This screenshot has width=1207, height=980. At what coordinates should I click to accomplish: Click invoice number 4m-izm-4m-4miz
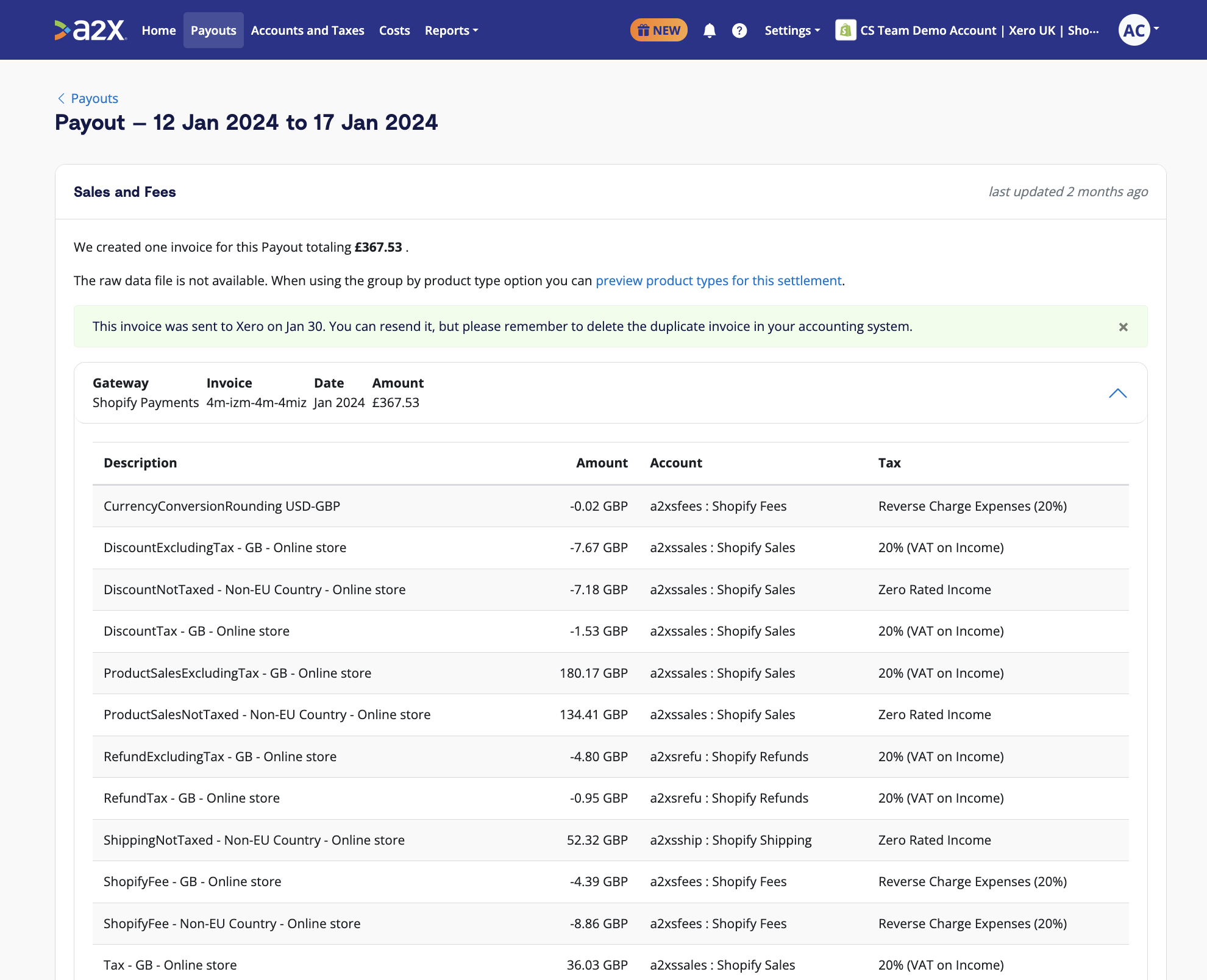tap(256, 402)
